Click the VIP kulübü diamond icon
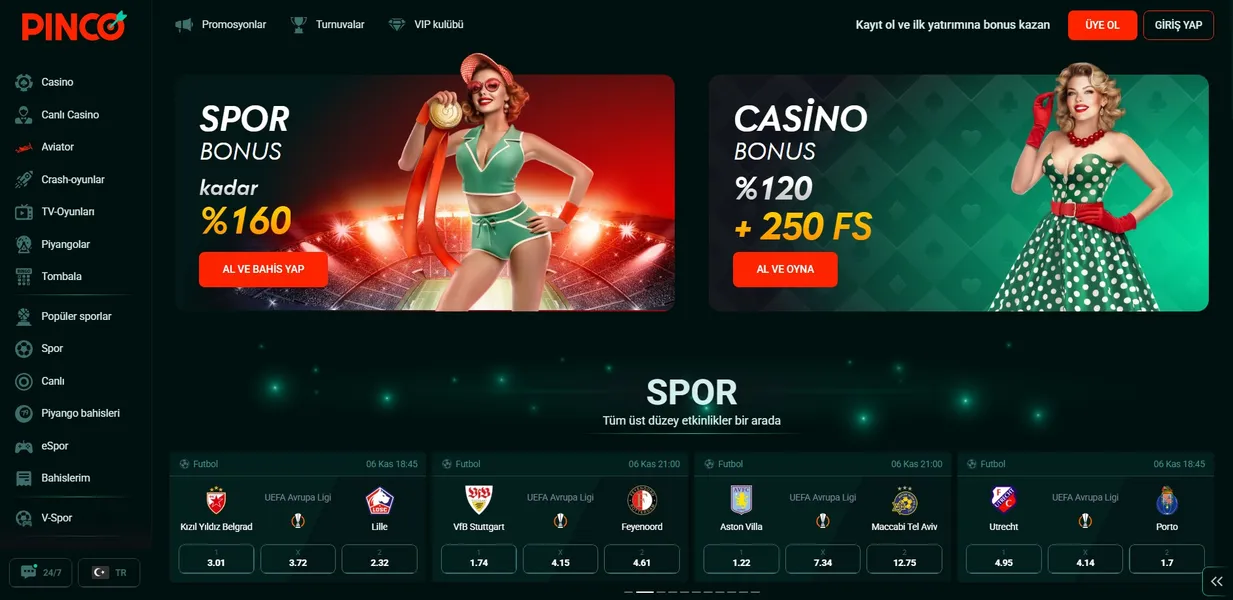Image resolution: width=1233 pixels, height=600 pixels. [397, 24]
